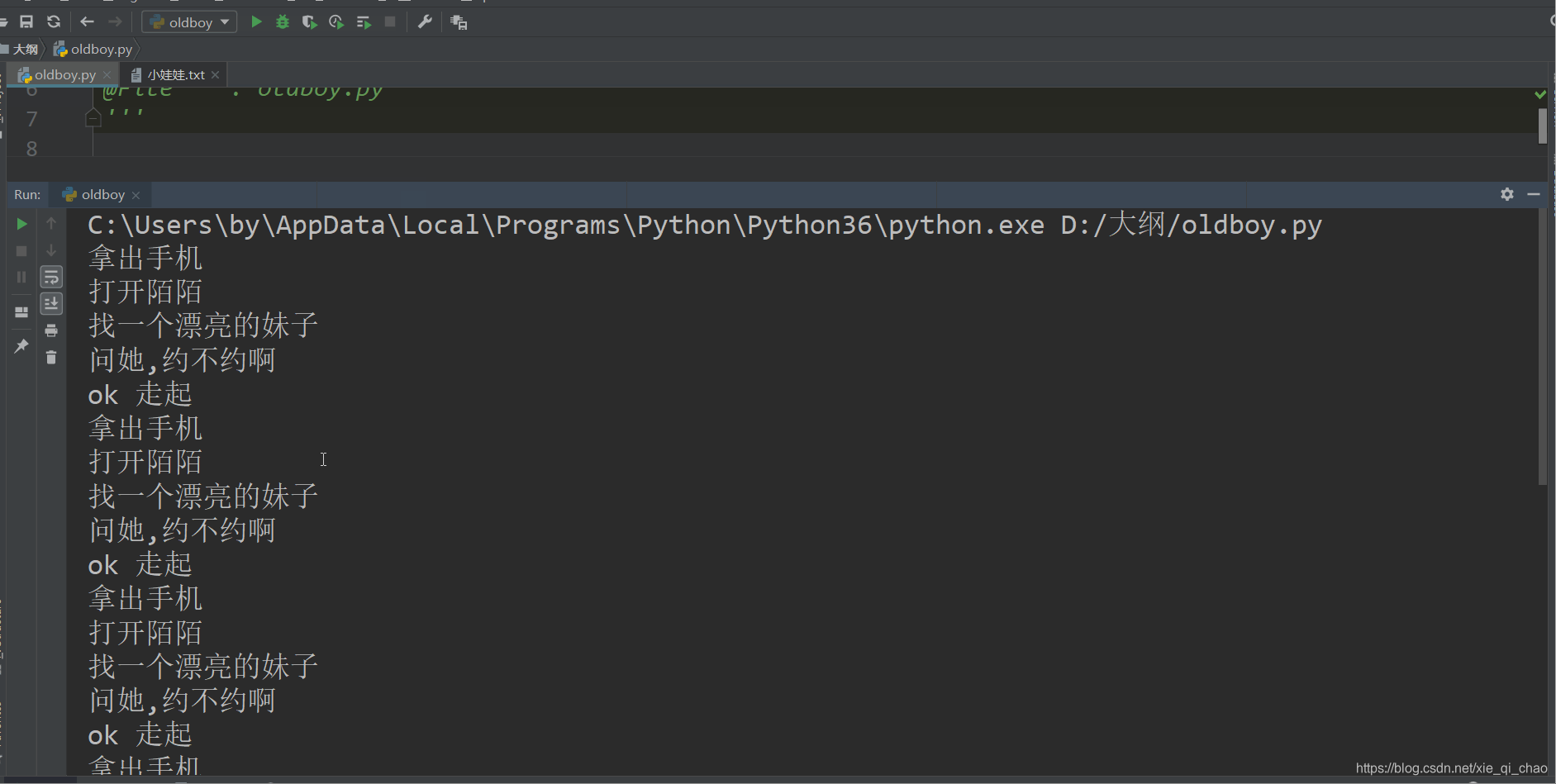The height and width of the screenshot is (784, 1556).
Task: Click the 'Run:' panel label
Action: pos(27,195)
